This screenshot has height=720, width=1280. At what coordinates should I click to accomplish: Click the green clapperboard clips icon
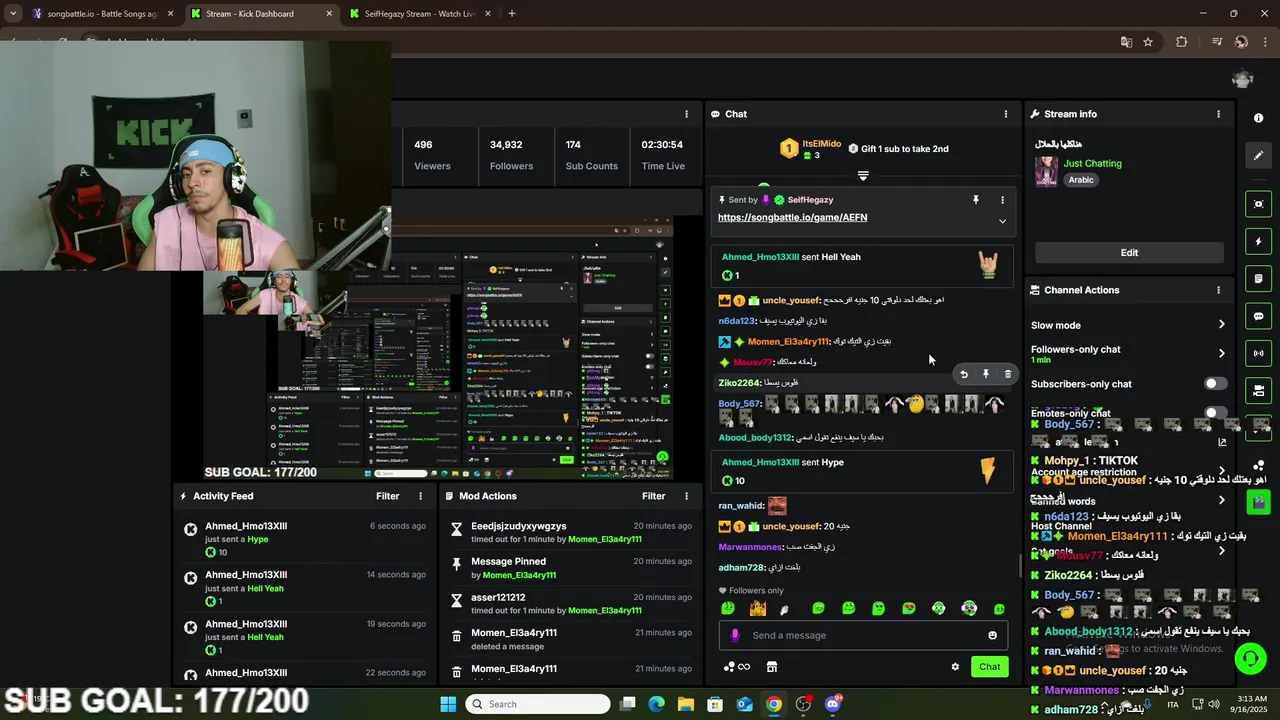[x=1258, y=502]
